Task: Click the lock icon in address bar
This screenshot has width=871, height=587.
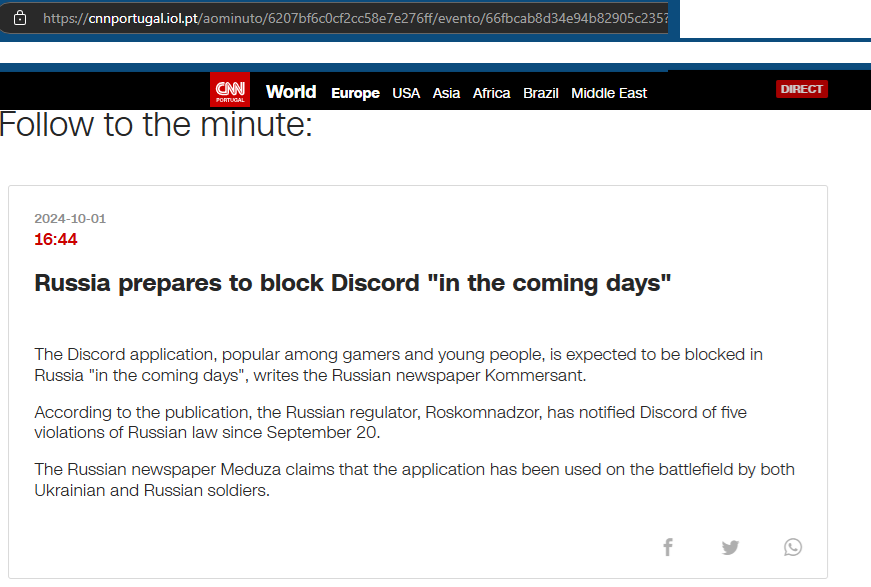Action: [20, 18]
